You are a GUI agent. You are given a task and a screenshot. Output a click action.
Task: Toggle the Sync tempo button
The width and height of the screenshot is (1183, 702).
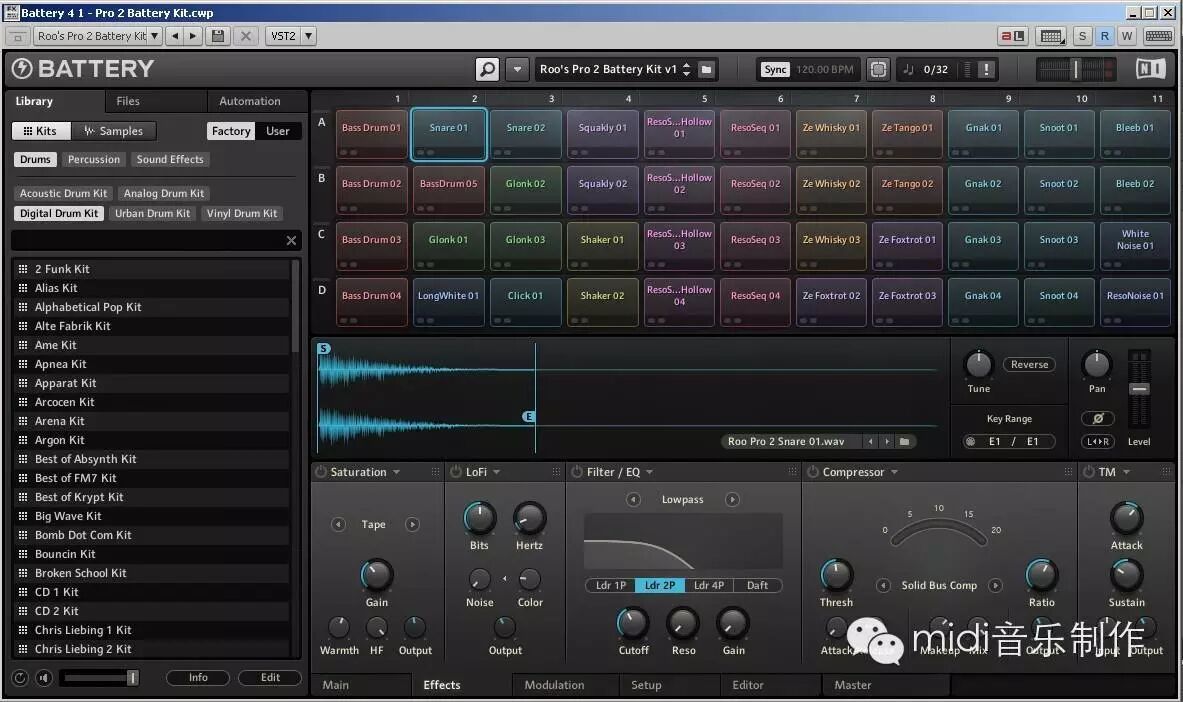pyautogui.click(x=775, y=69)
